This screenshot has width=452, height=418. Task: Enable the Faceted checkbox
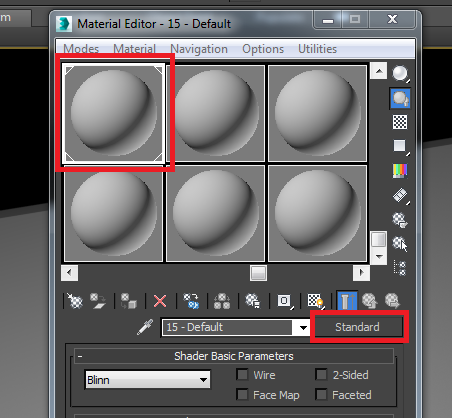321,395
